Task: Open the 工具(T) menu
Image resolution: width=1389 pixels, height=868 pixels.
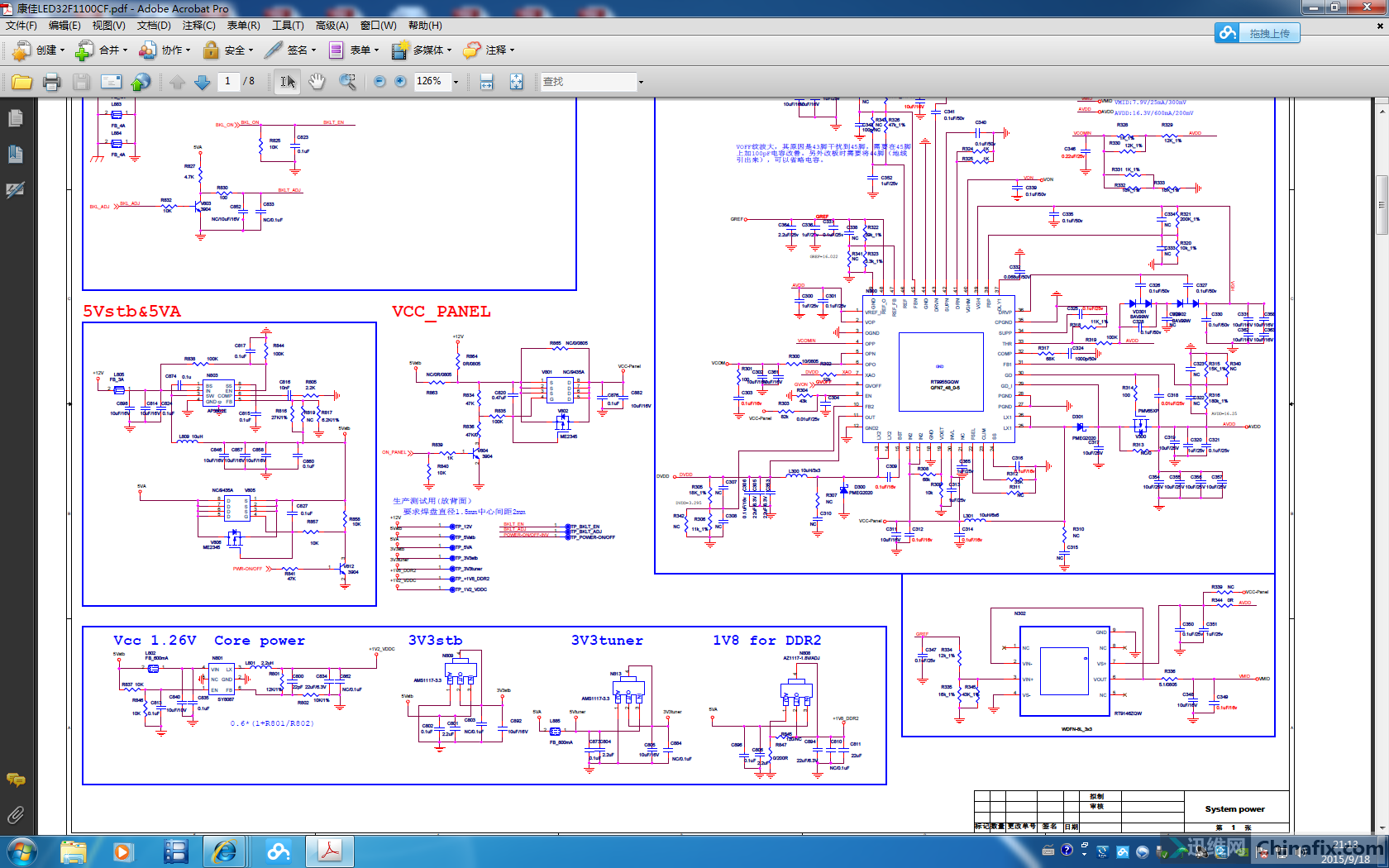Action: click(x=288, y=26)
